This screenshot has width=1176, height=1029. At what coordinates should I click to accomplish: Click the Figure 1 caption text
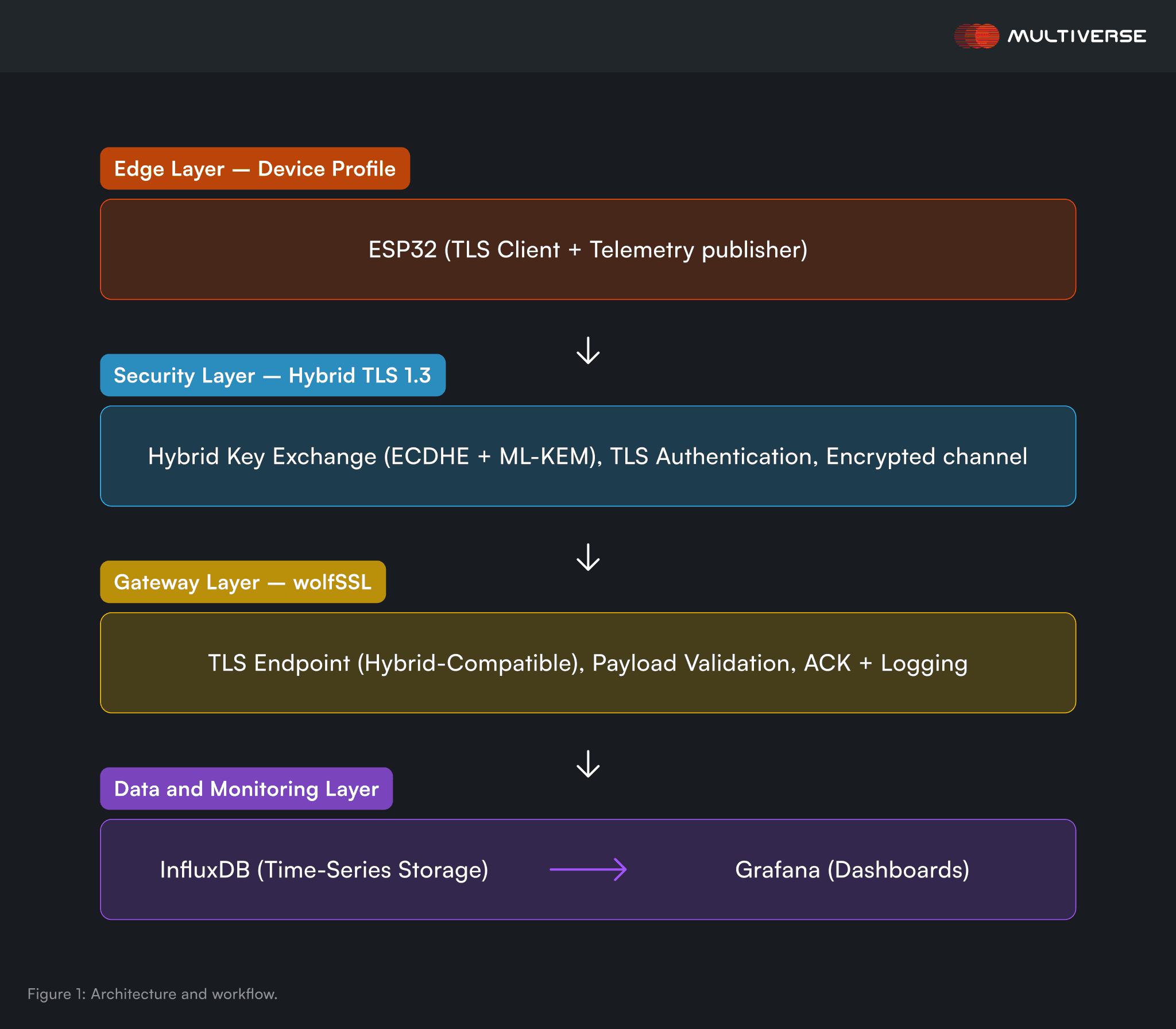point(152,994)
